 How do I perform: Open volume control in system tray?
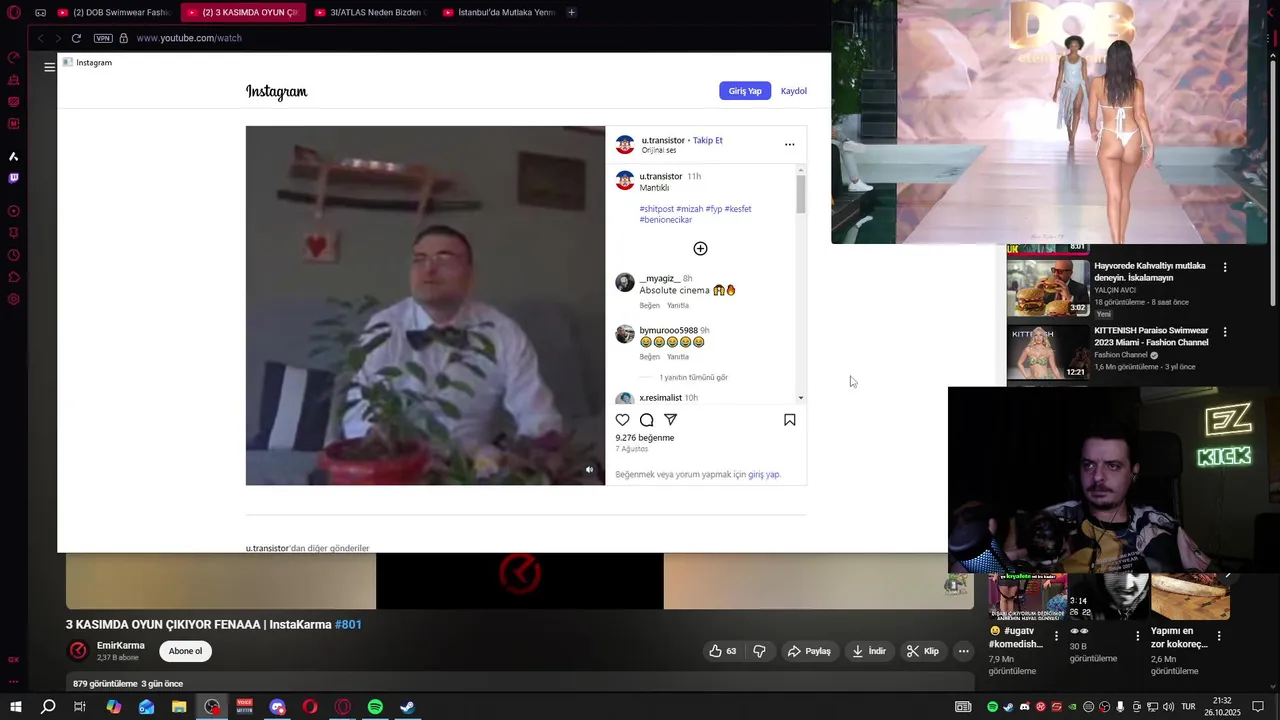pos(1169,707)
